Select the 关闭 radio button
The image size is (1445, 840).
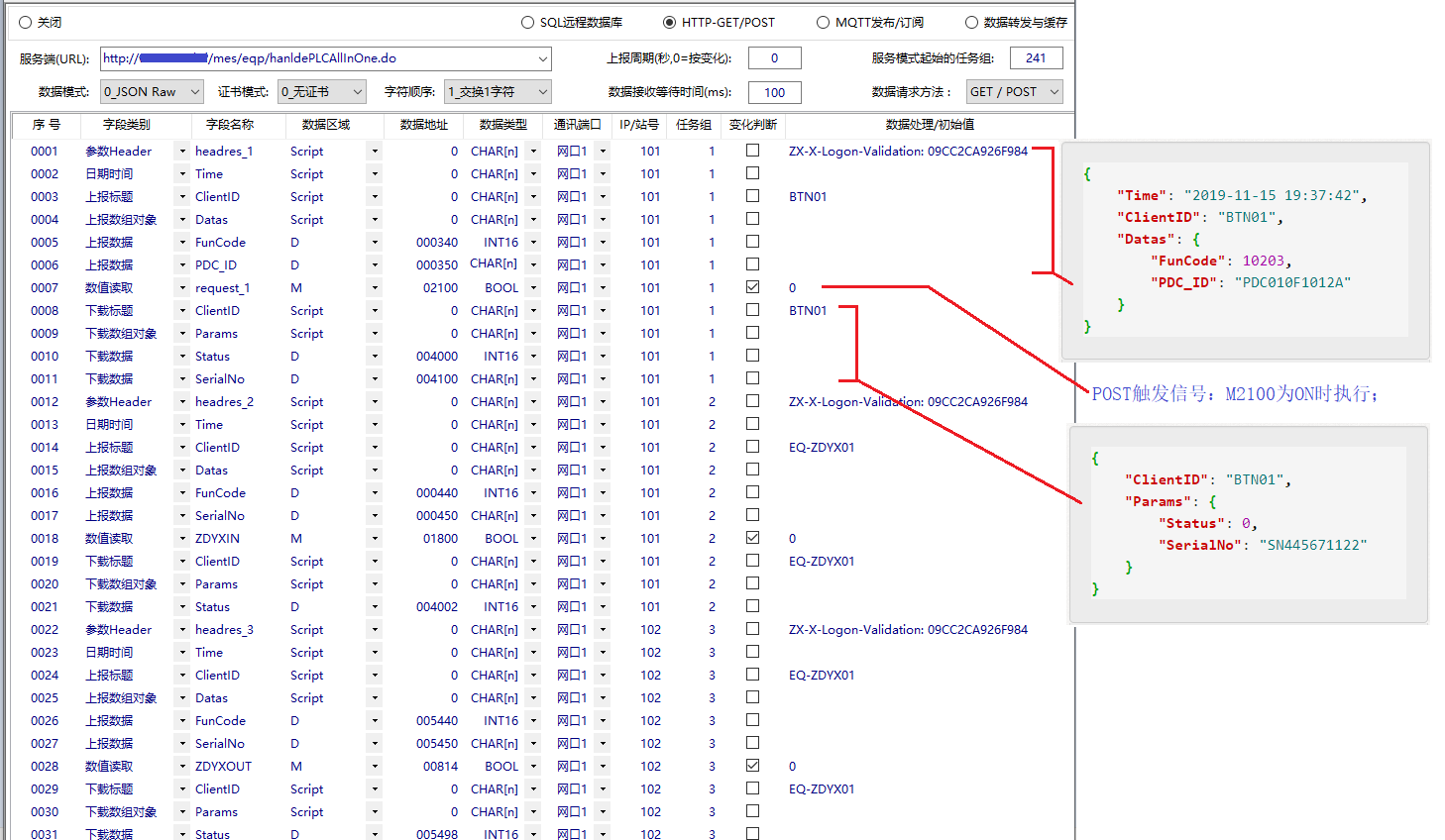coord(26,23)
